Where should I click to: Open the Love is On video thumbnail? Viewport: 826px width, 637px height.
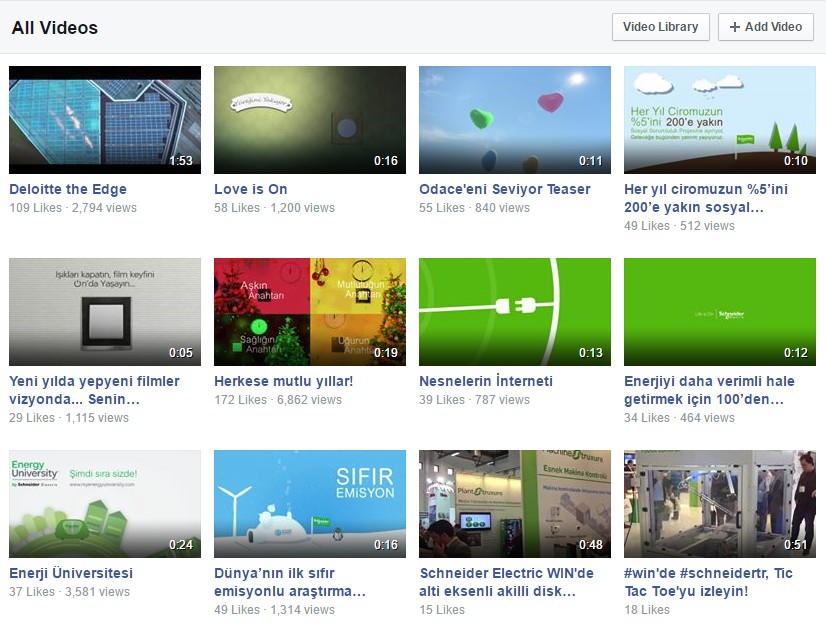(x=310, y=120)
